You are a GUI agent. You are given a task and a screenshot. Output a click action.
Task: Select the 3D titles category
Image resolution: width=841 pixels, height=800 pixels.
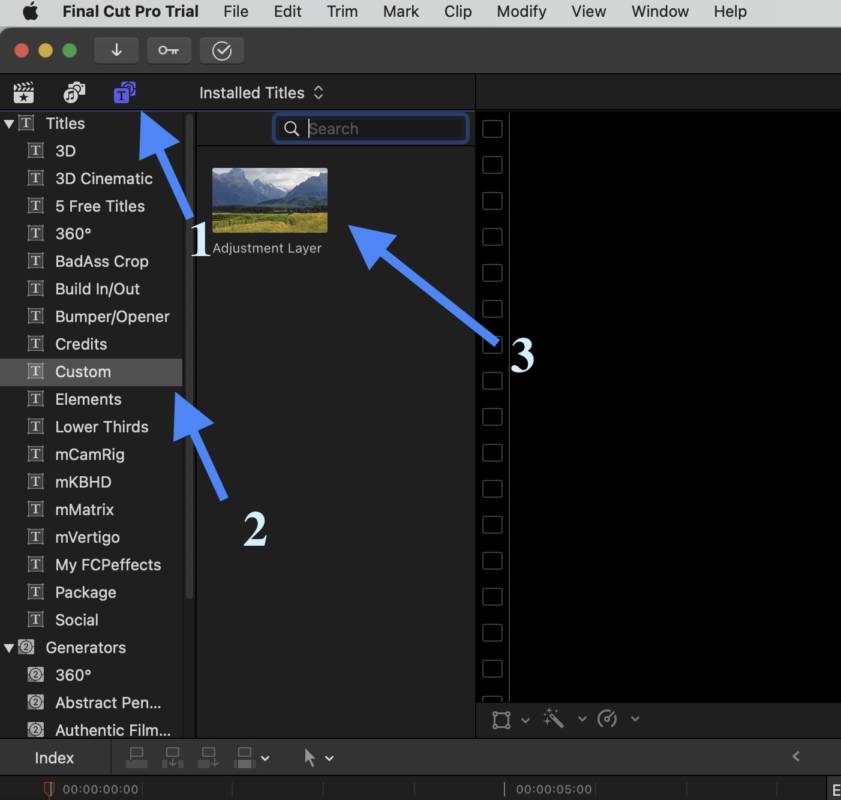point(91,151)
